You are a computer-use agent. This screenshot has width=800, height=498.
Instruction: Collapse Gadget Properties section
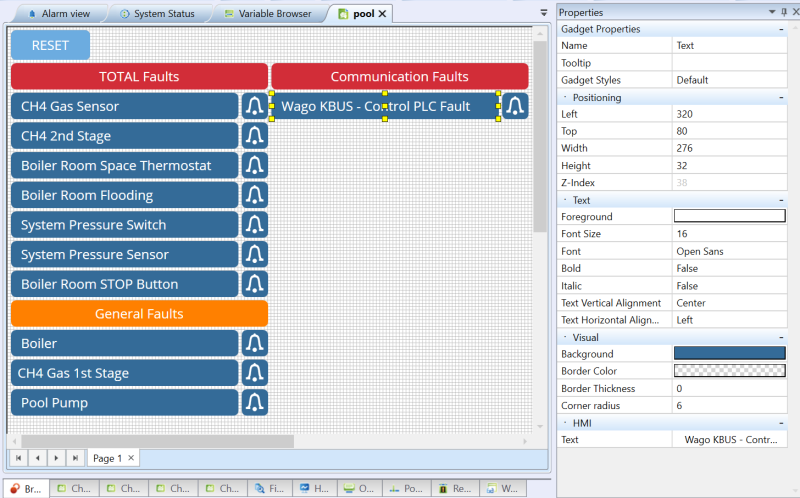point(781,30)
